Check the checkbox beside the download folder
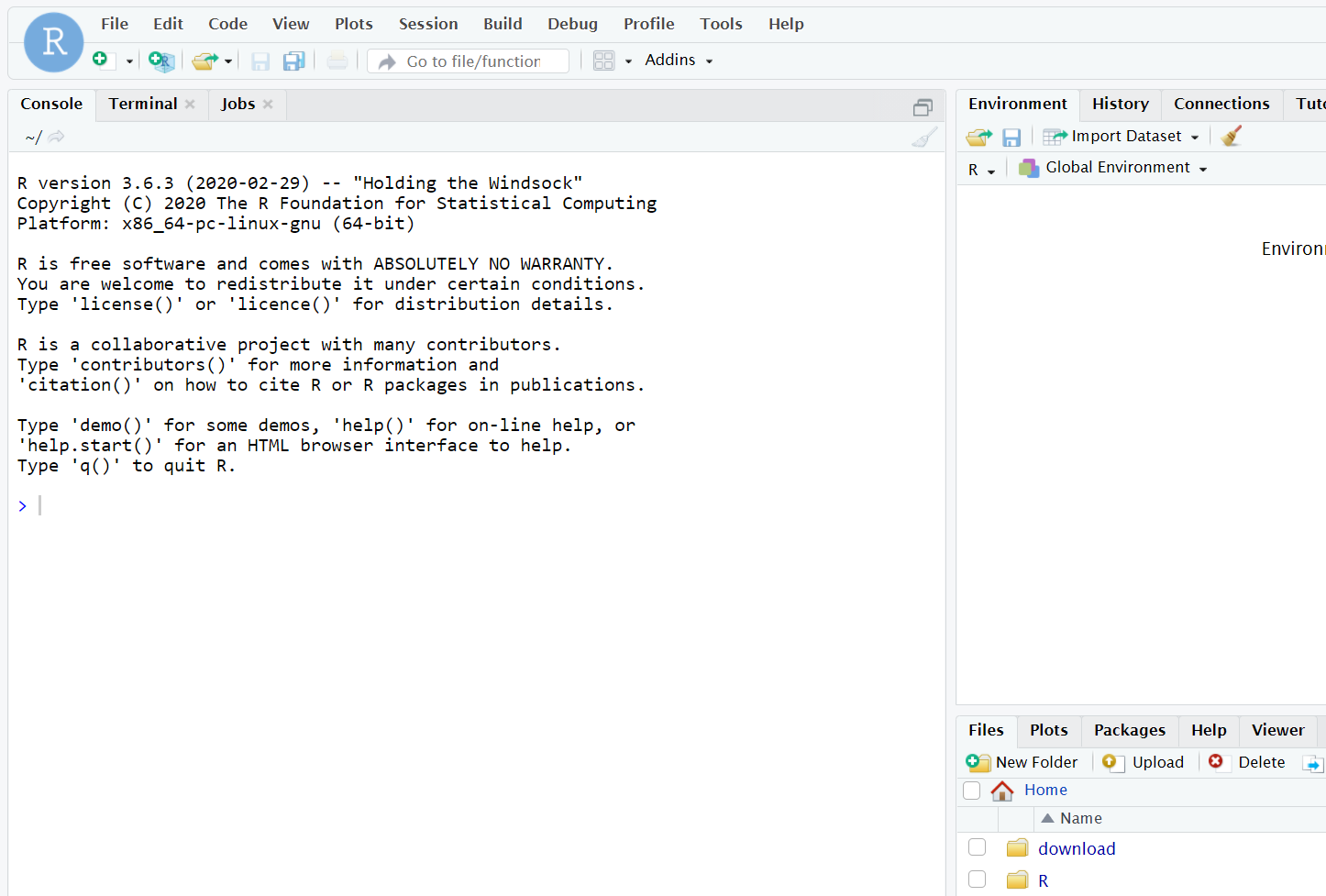Screen dimensions: 1326x896 click(x=977, y=848)
